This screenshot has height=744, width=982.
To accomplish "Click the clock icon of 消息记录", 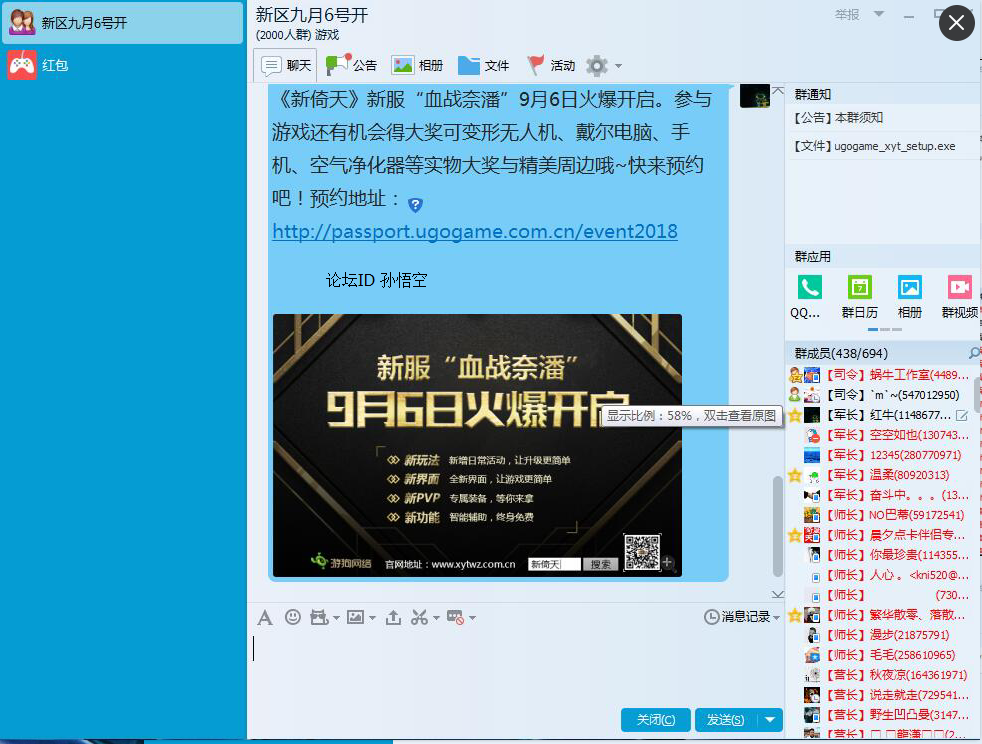I will (x=711, y=617).
